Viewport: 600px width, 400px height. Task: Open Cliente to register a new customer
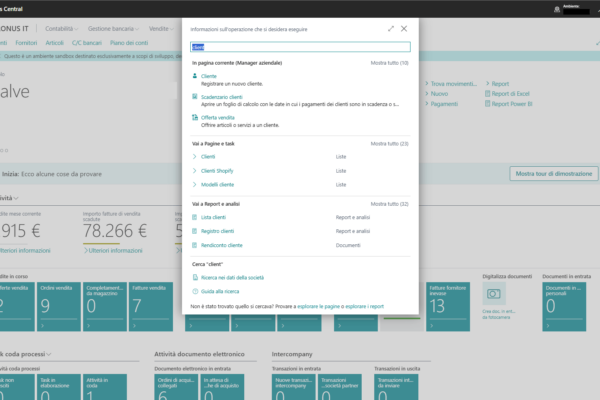click(209, 76)
